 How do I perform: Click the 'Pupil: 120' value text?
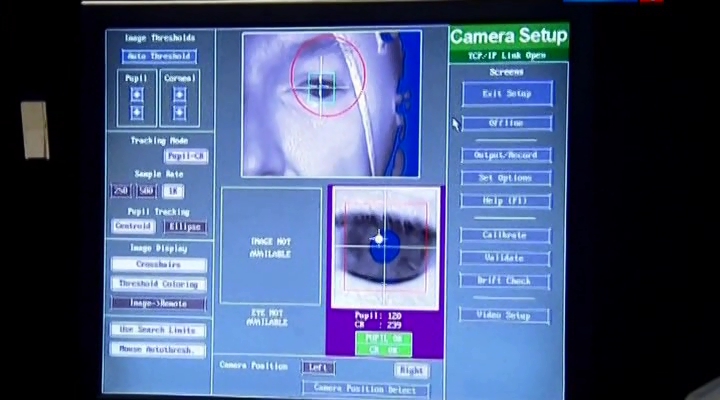coord(378,316)
